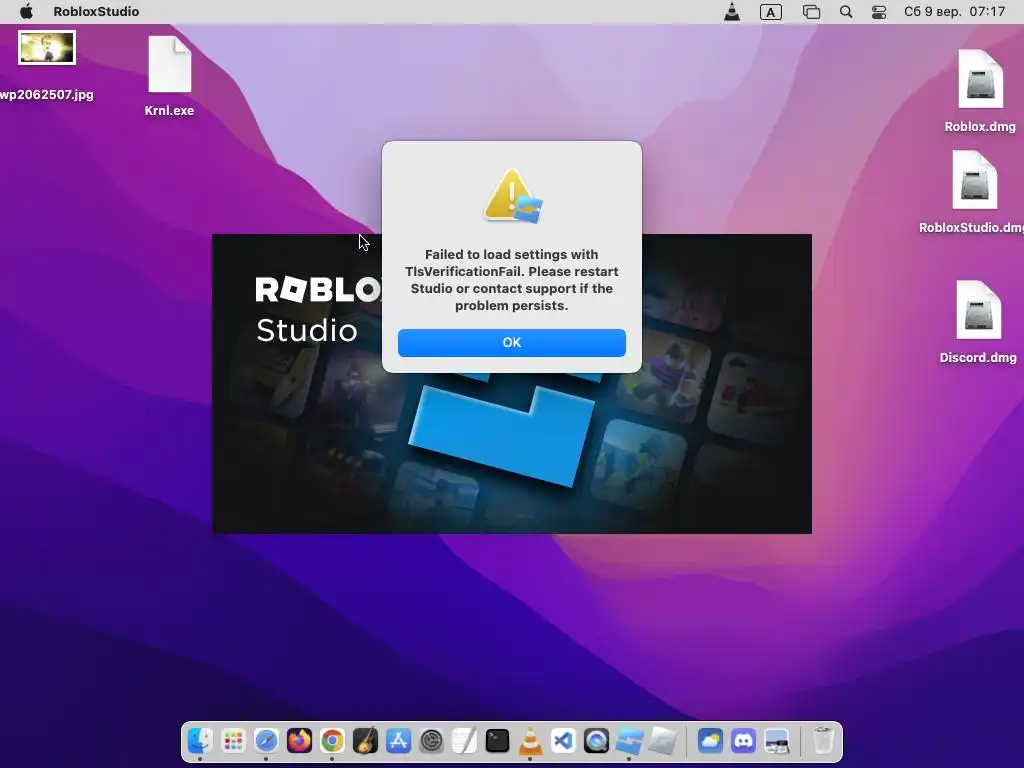
Task: Click the date and time in menu bar
Action: click(x=954, y=12)
